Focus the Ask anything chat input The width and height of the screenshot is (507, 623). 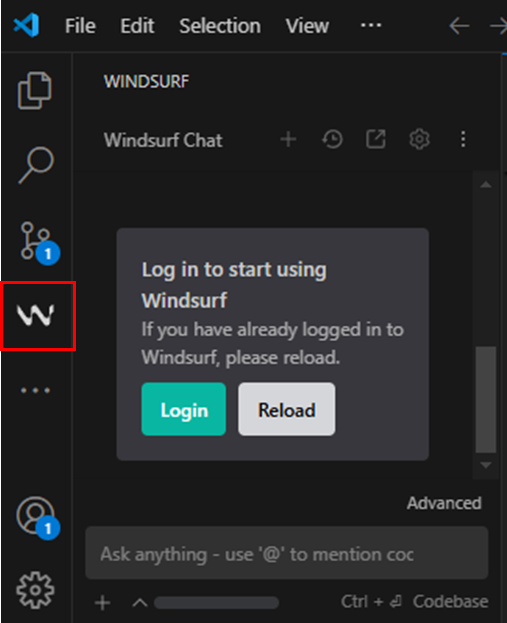click(286, 553)
